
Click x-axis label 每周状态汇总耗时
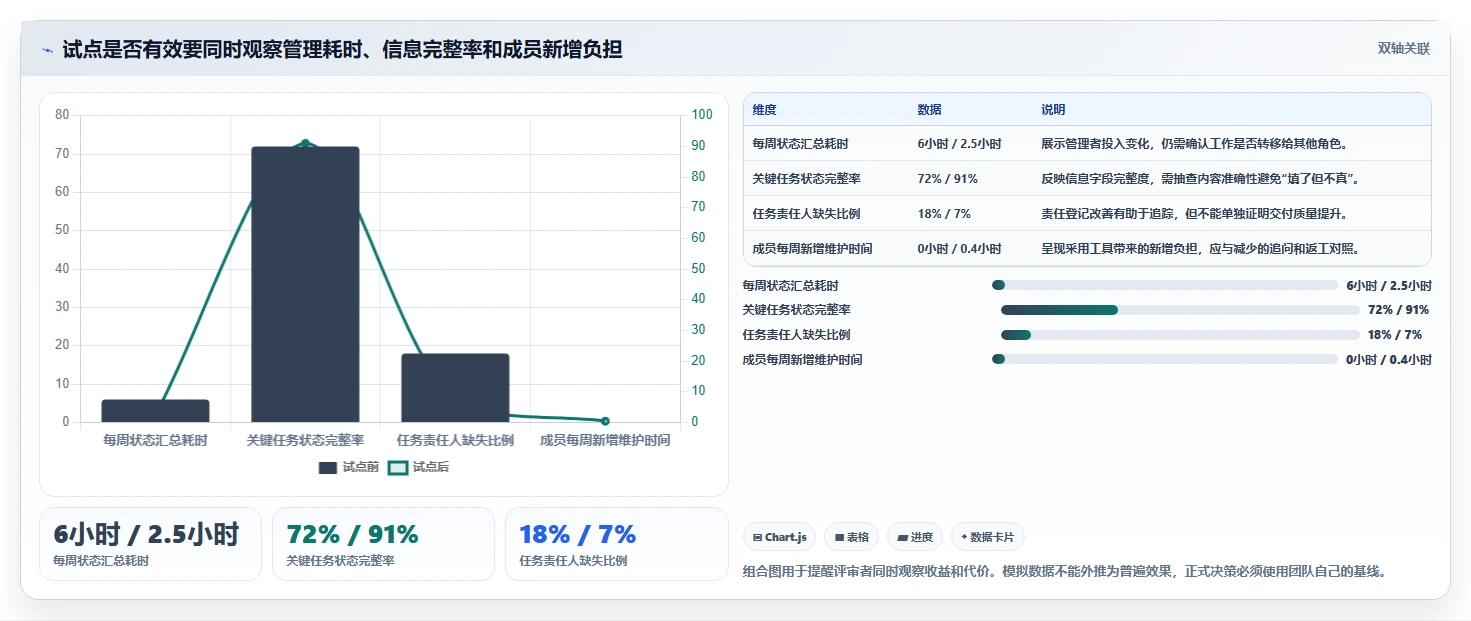click(155, 440)
